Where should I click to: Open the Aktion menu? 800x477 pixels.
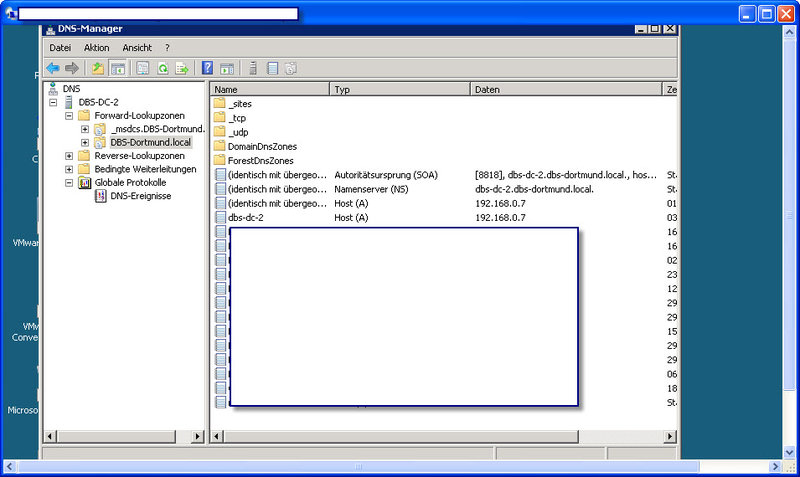[x=96, y=47]
